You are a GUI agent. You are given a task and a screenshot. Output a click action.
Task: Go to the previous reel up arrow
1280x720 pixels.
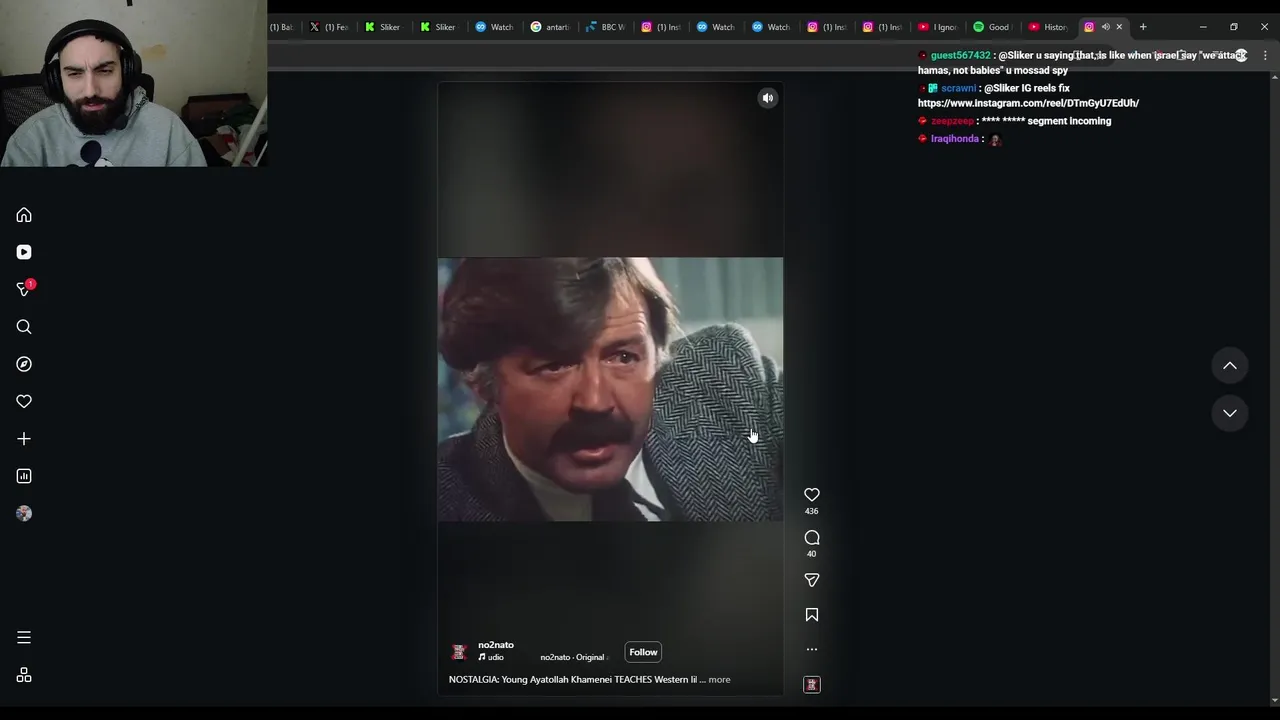tap(1230, 366)
